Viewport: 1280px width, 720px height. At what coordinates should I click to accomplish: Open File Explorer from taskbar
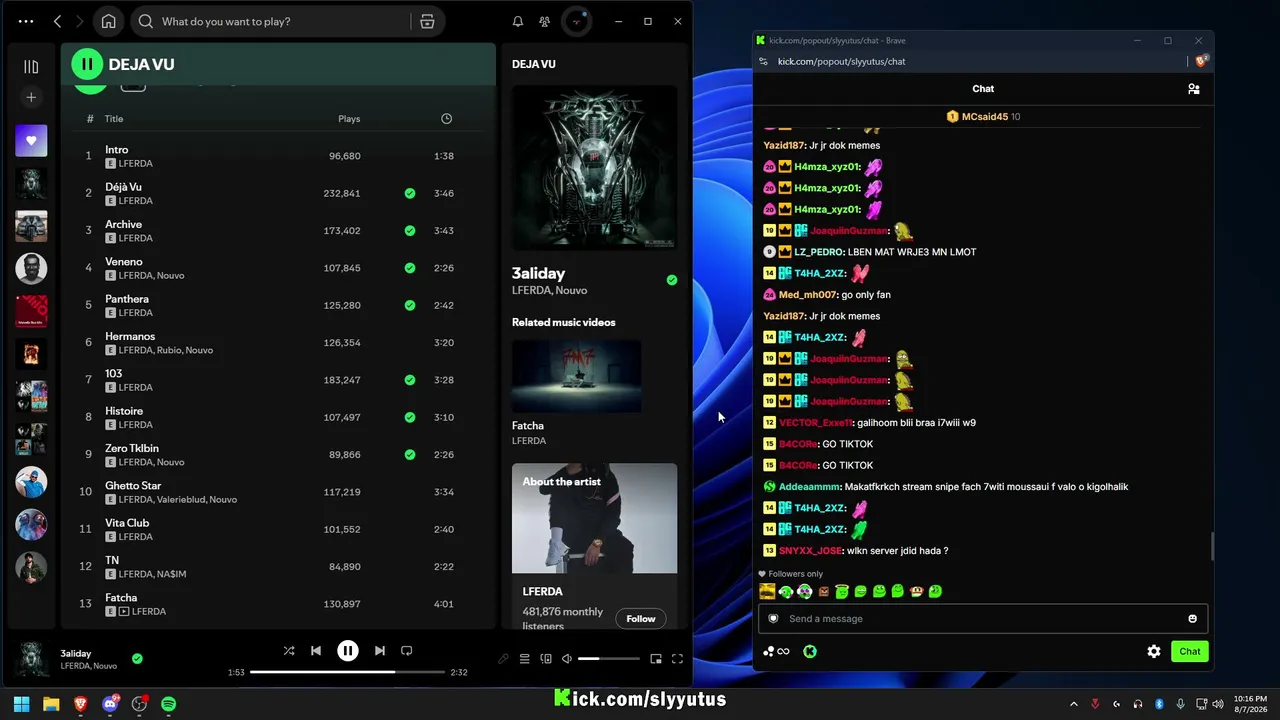pos(51,704)
